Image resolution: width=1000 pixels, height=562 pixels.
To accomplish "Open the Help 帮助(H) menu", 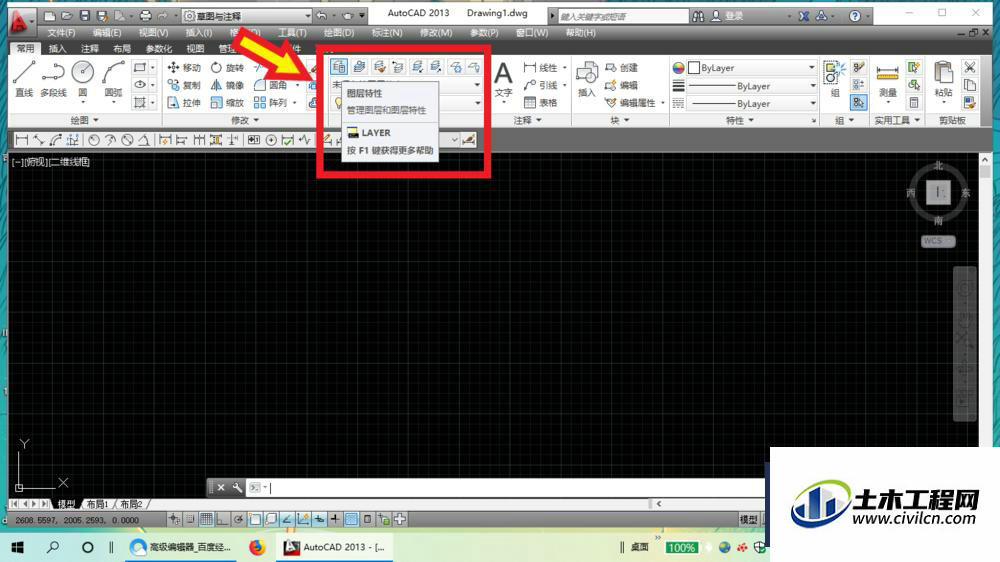I will [580, 33].
